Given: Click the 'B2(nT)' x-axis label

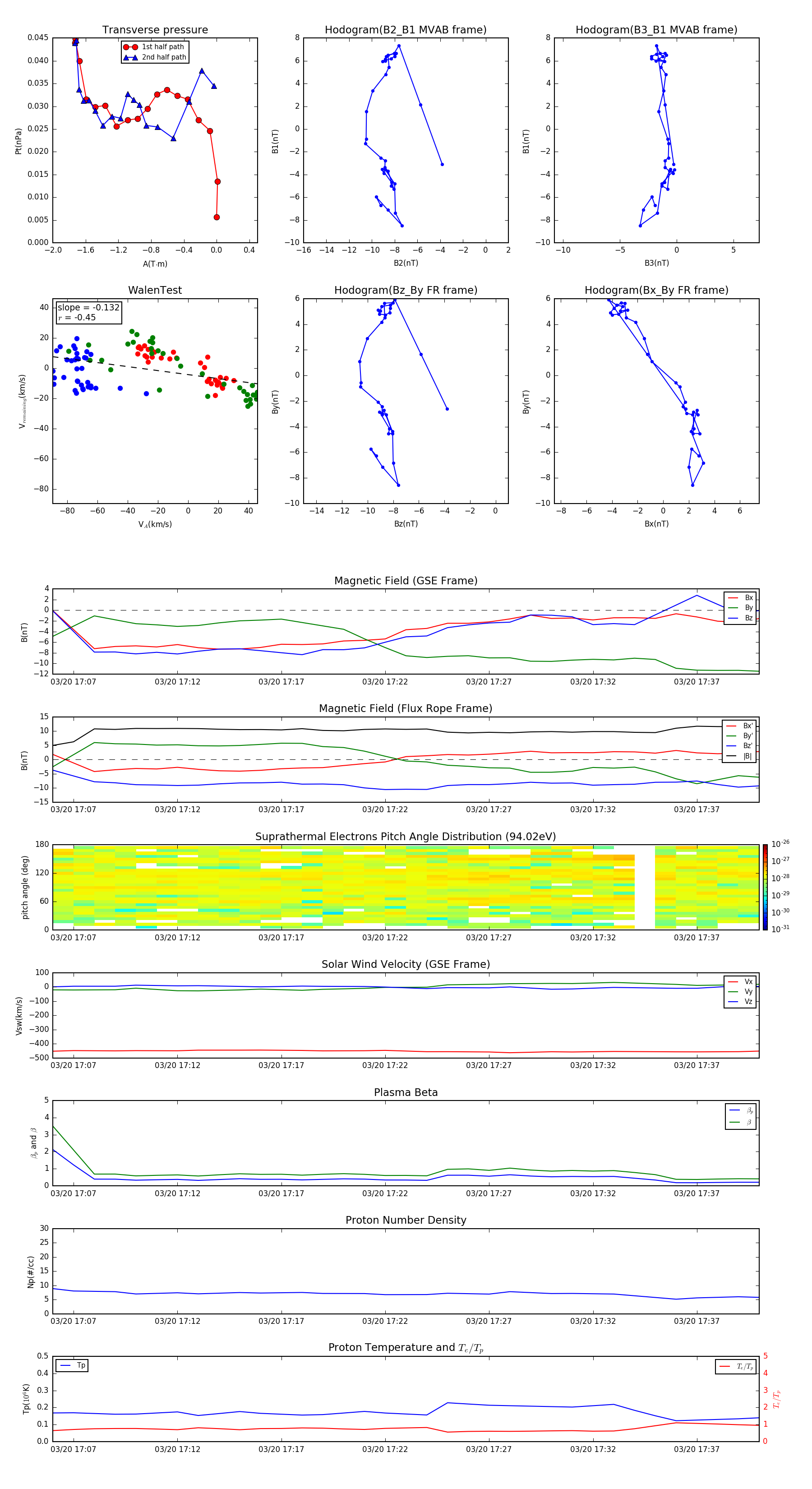Looking at the screenshot, I should tap(406, 263).
